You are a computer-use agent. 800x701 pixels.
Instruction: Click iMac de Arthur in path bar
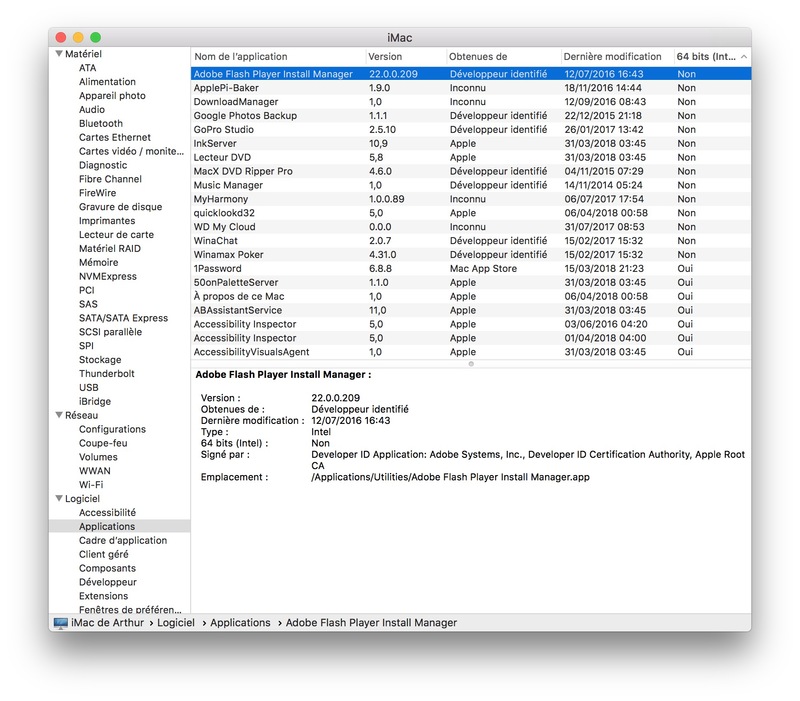click(108, 623)
